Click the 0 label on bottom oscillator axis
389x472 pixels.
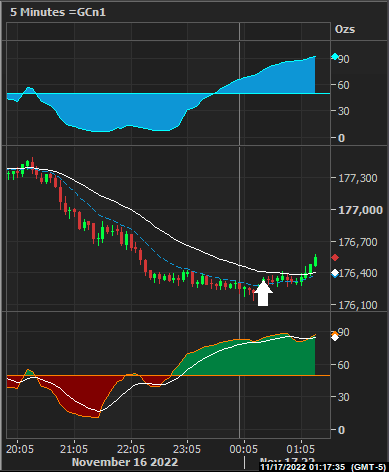pyautogui.click(x=341, y=430)
